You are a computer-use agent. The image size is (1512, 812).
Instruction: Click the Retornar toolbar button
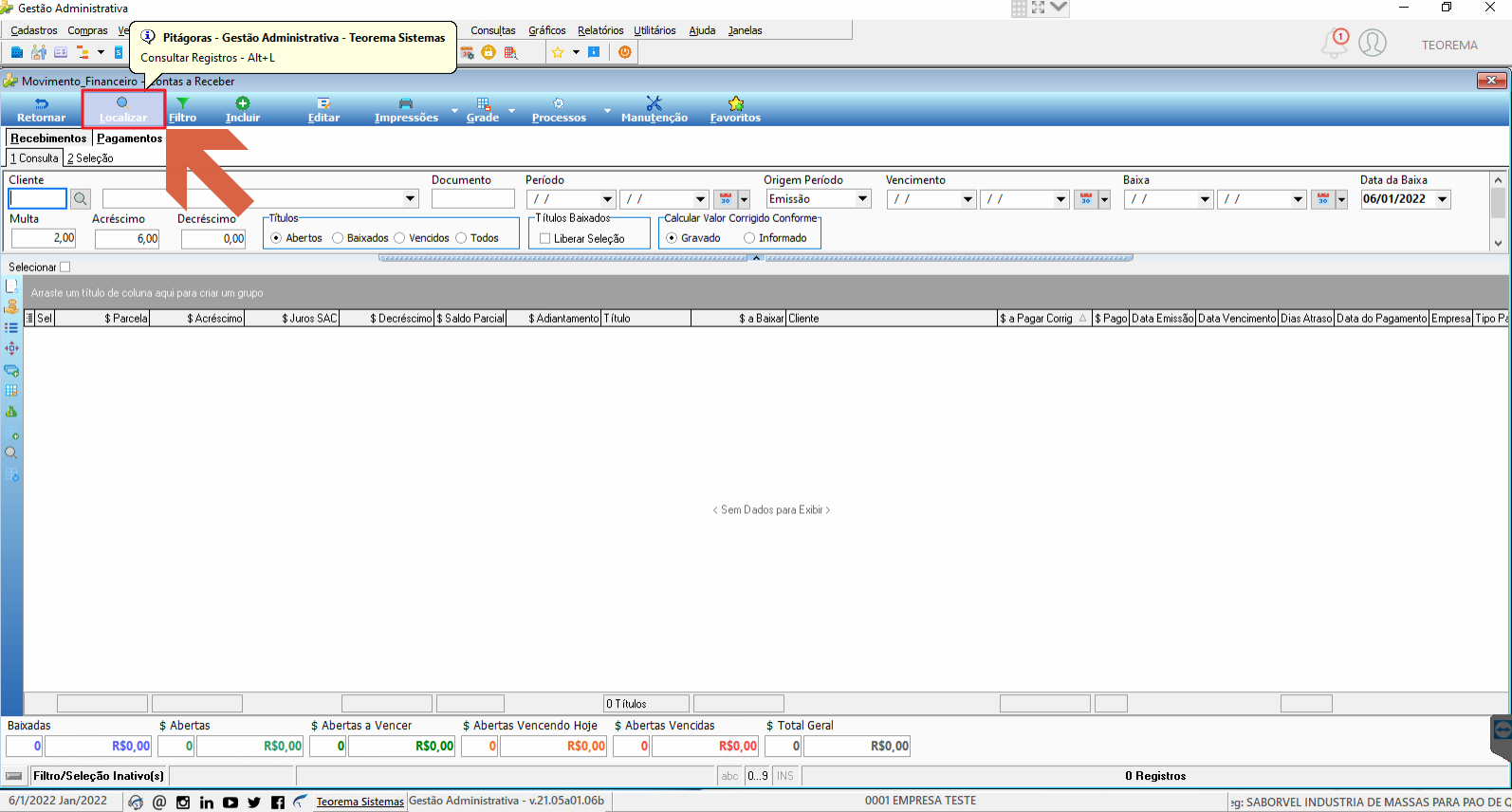click(41, 110)
